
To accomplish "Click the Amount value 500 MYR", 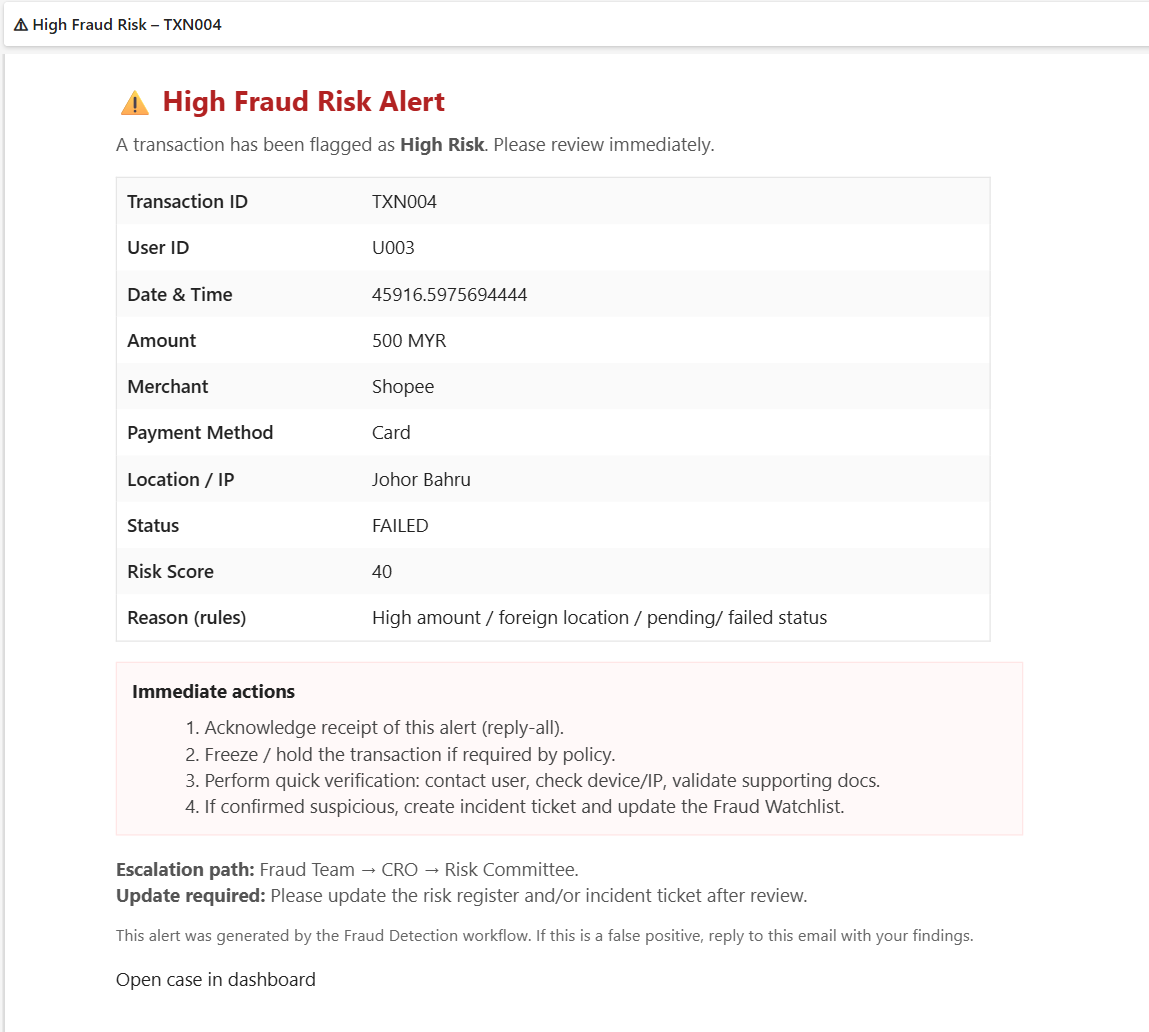I will click(x=409, y=341).
